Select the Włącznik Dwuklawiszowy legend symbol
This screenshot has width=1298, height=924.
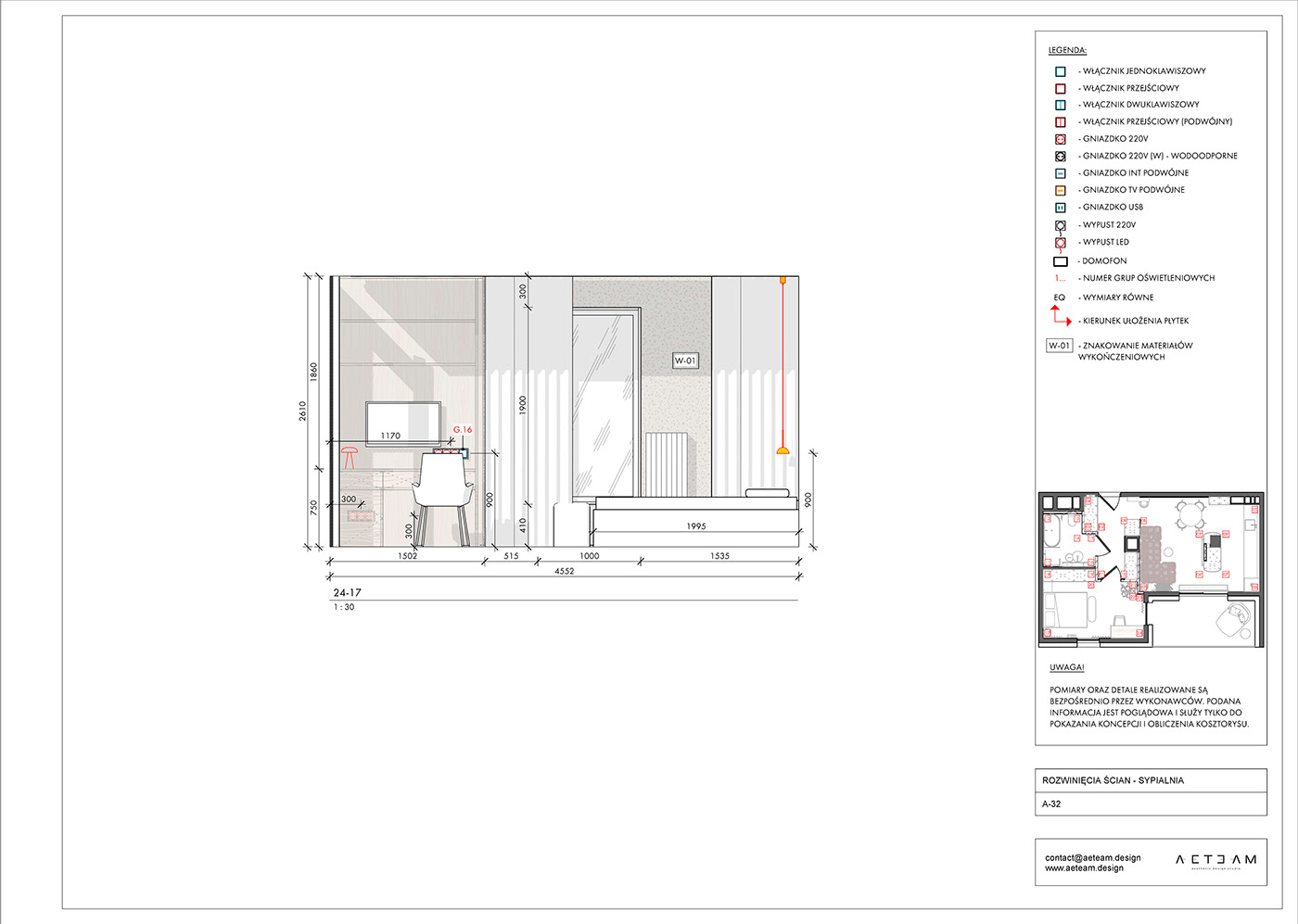point(1060,105)
